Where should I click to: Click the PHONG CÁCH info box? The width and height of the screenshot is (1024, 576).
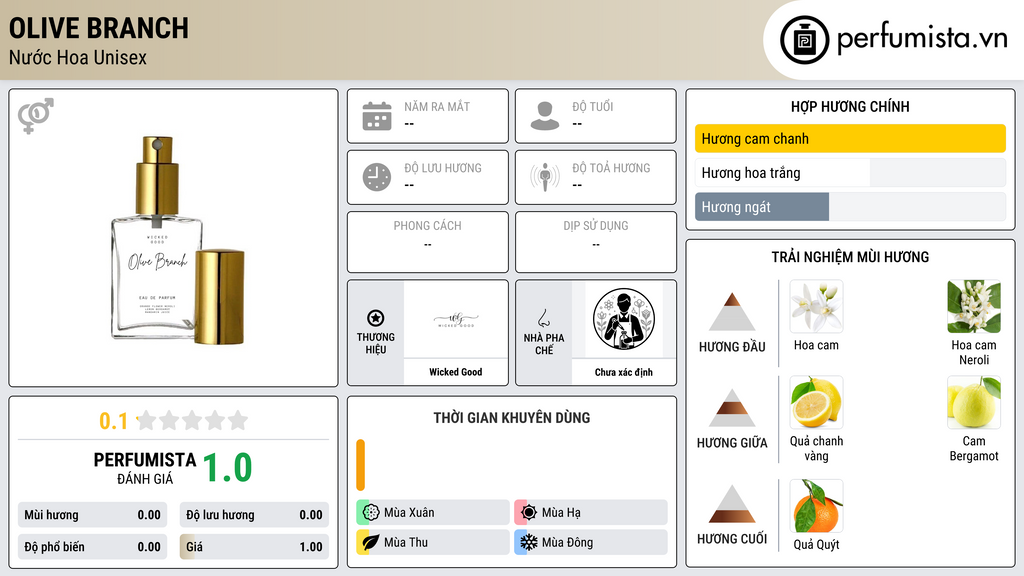click(428, 242)
